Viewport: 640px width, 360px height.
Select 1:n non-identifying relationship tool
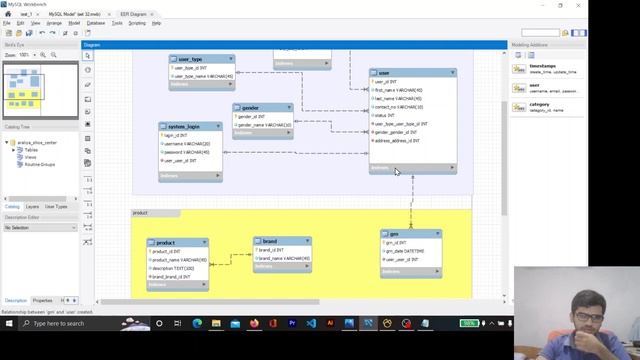(x=88, y=191)
